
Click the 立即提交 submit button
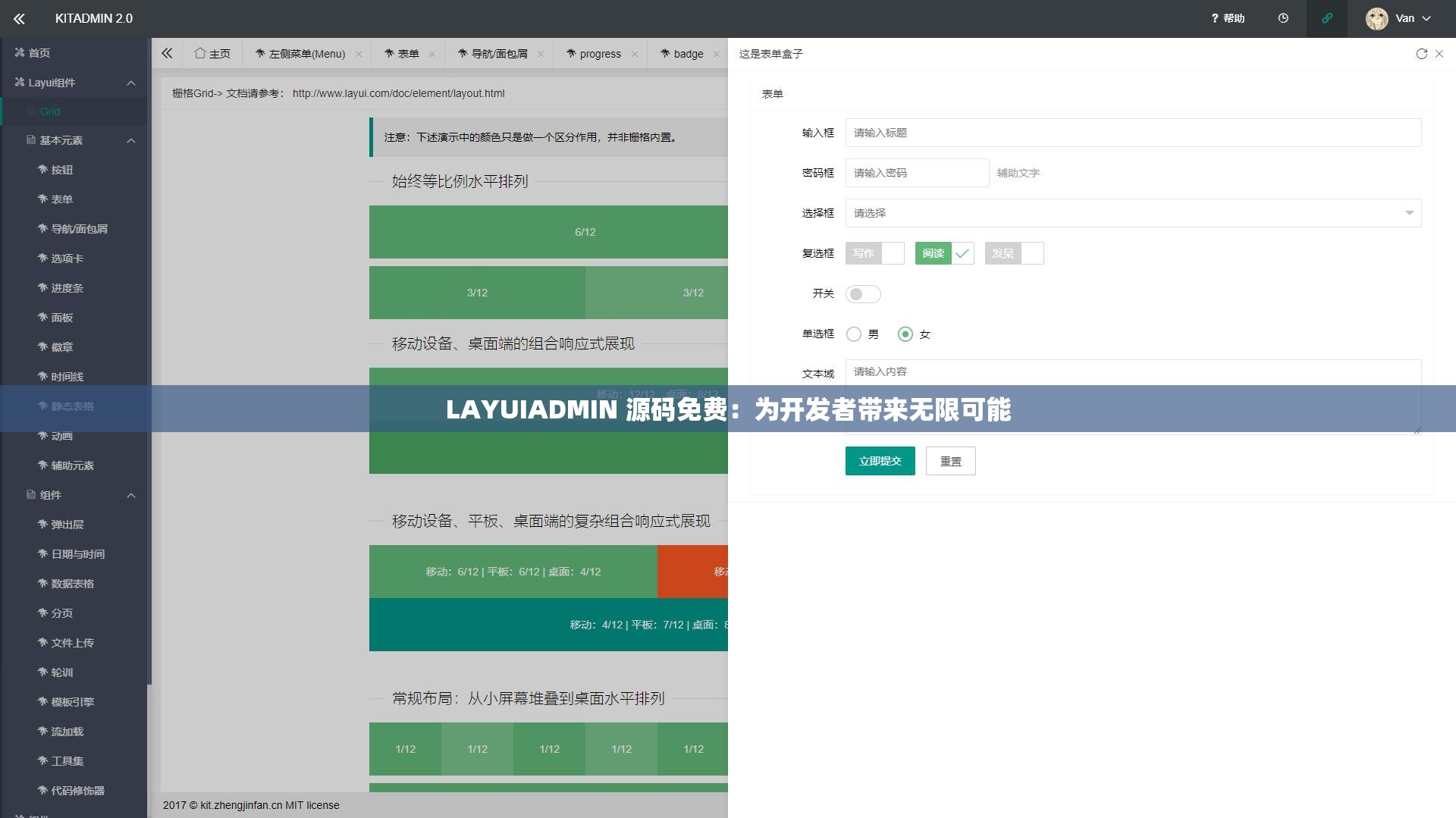(x=880, y=461)
